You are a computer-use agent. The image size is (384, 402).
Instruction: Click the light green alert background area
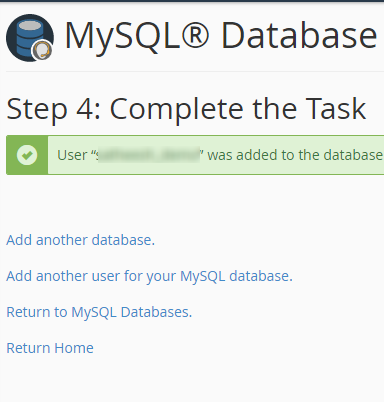[x=216, y=155]
